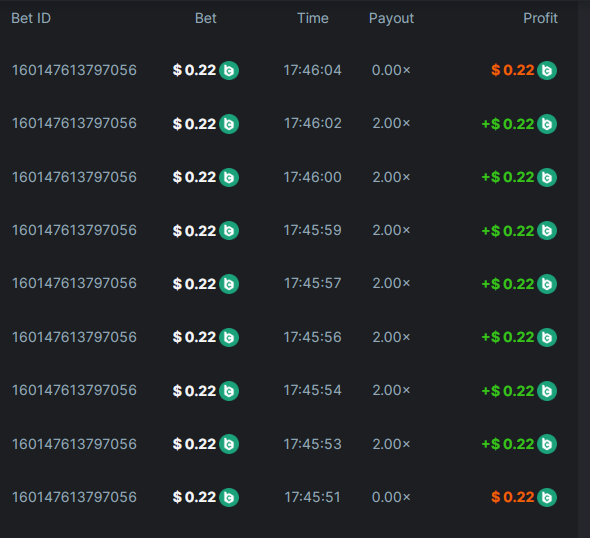This screenshot has height=538, width=590.
Task: Open bet ID of the 17:45:51 row
Action: [x=74, y=497]
